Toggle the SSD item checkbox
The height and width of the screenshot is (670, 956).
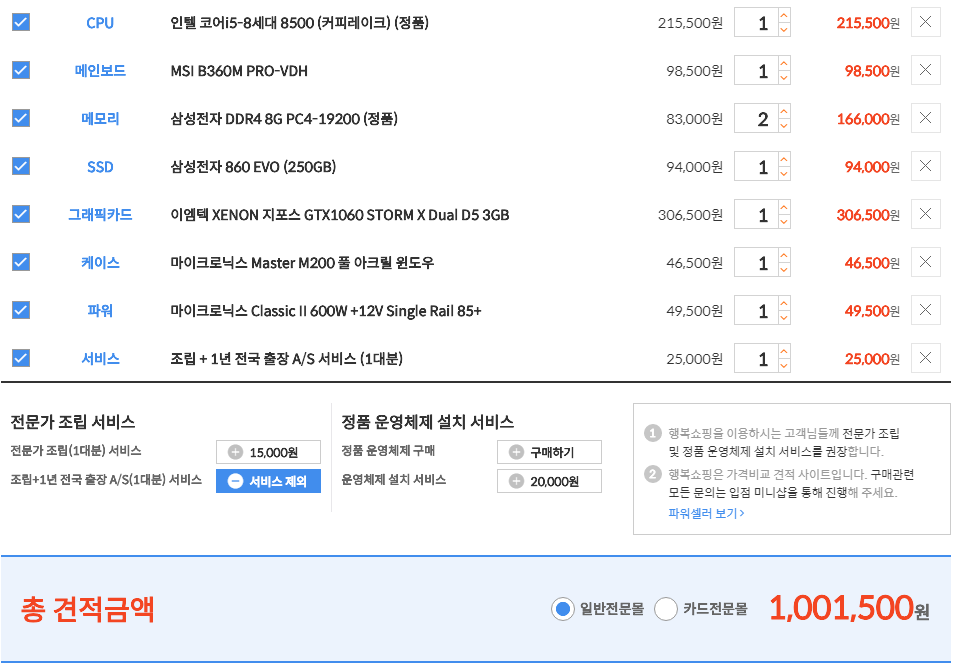pos(21,166)
